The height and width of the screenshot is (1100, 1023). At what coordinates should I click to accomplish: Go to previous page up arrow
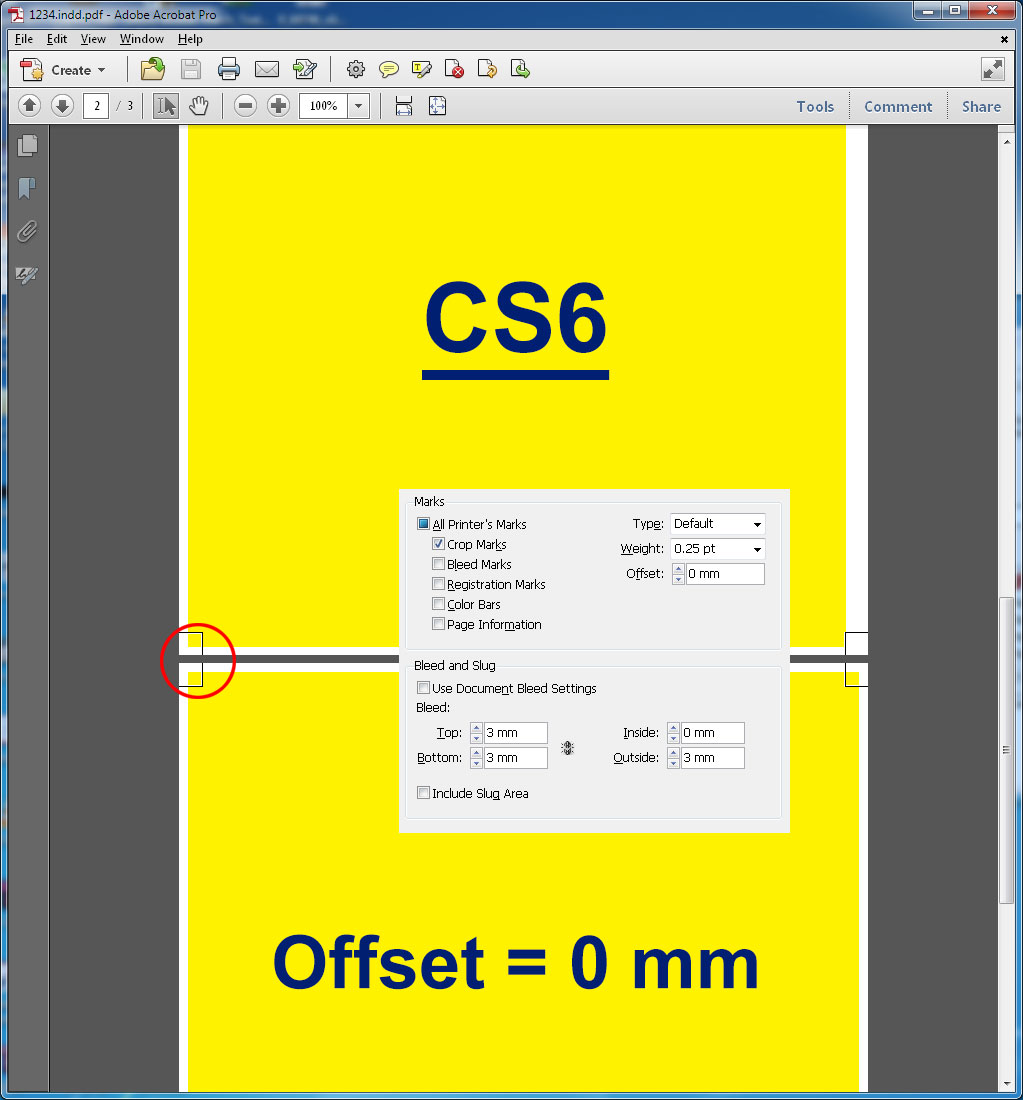coord(29,106)
